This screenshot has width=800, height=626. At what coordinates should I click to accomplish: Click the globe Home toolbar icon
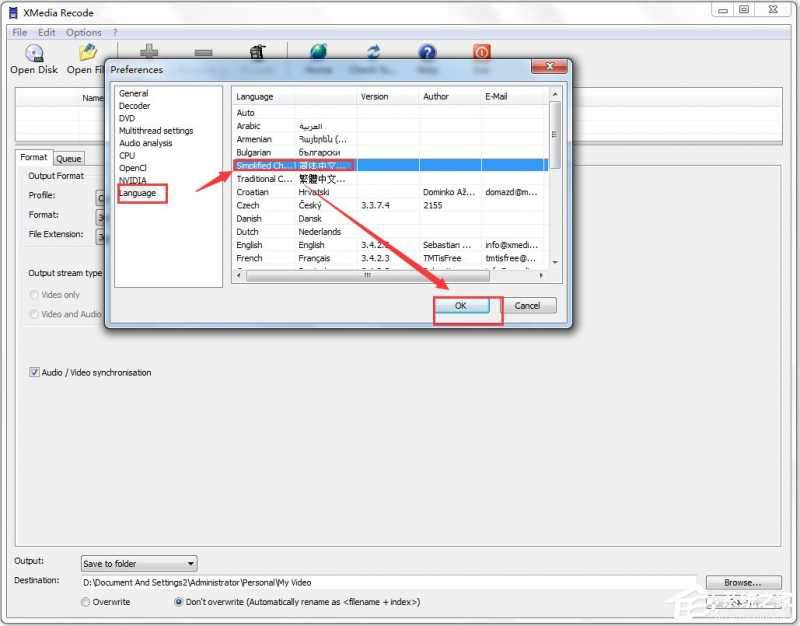pyautogui.click(x=319, y=52)
